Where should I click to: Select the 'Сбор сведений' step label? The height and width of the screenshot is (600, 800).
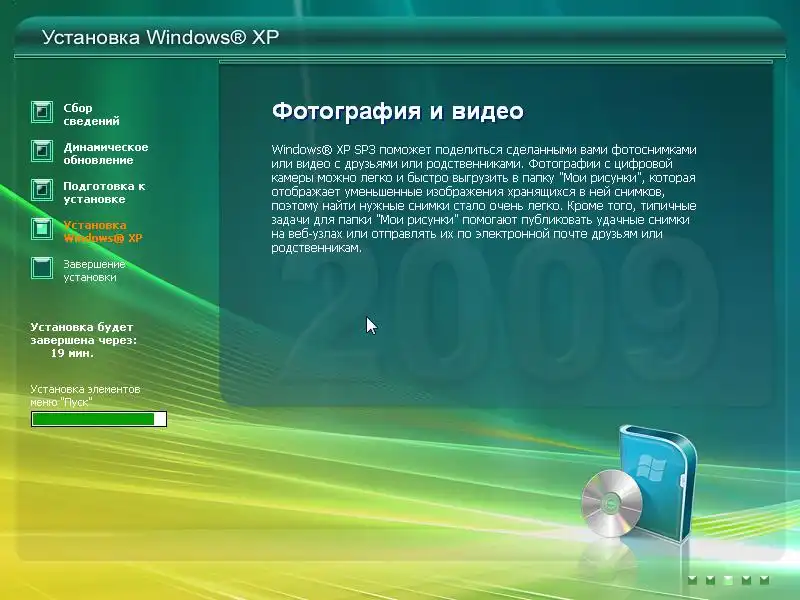point(91,115)
